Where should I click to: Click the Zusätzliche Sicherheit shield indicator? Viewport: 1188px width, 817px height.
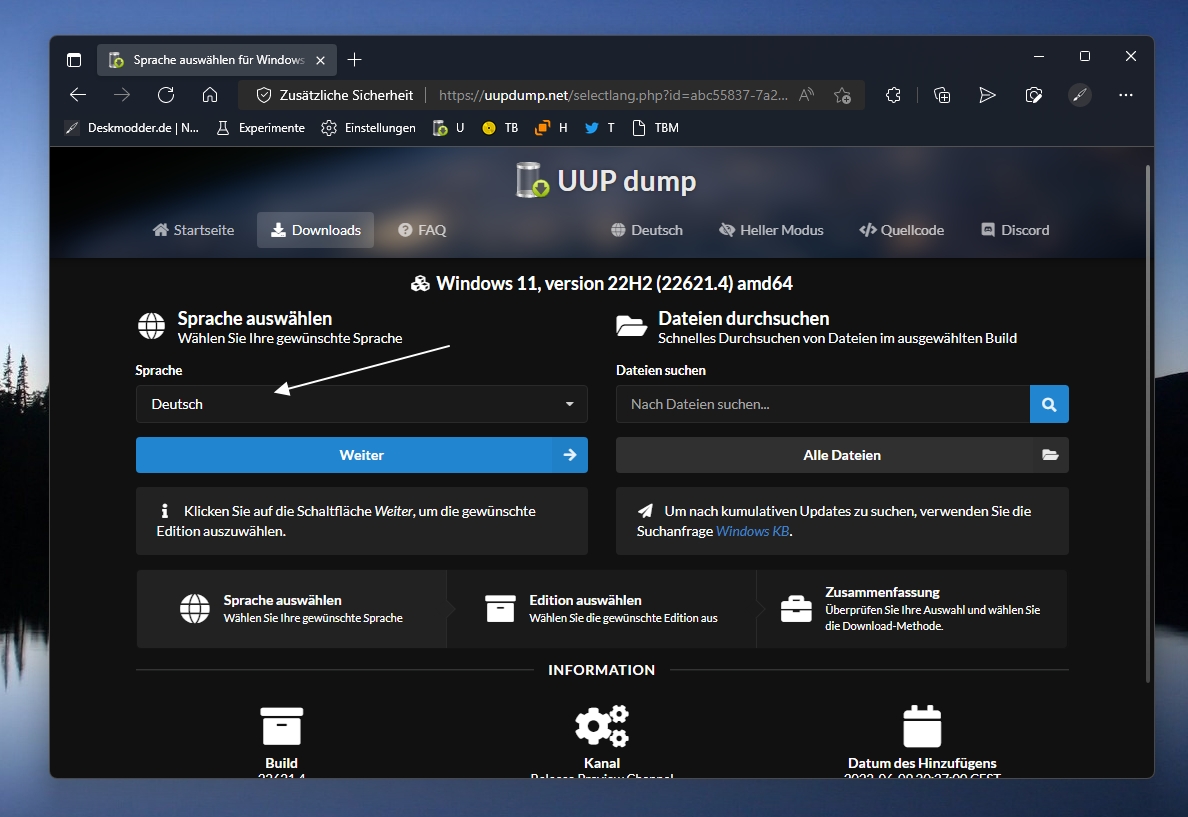335,95
